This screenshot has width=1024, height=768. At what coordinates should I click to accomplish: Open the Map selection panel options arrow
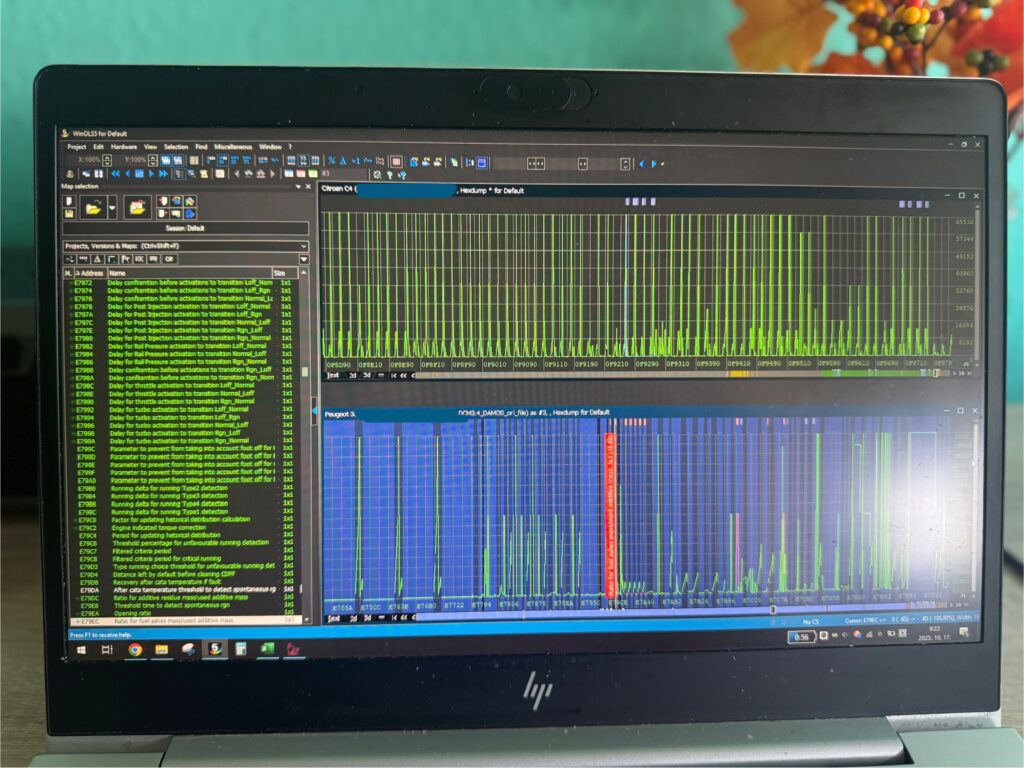[297, 187]
